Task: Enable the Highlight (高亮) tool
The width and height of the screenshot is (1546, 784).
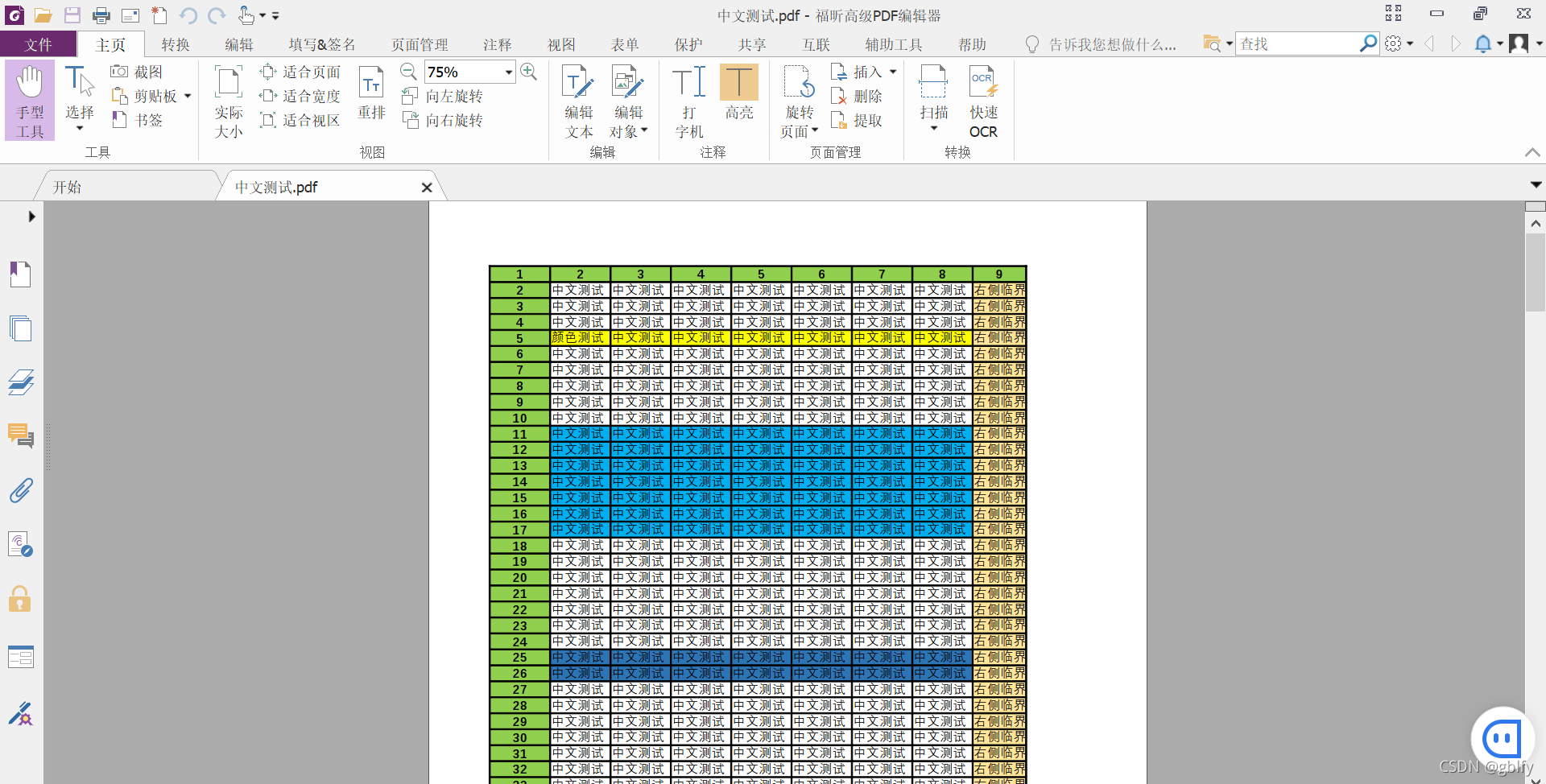Action: point(738,93)
